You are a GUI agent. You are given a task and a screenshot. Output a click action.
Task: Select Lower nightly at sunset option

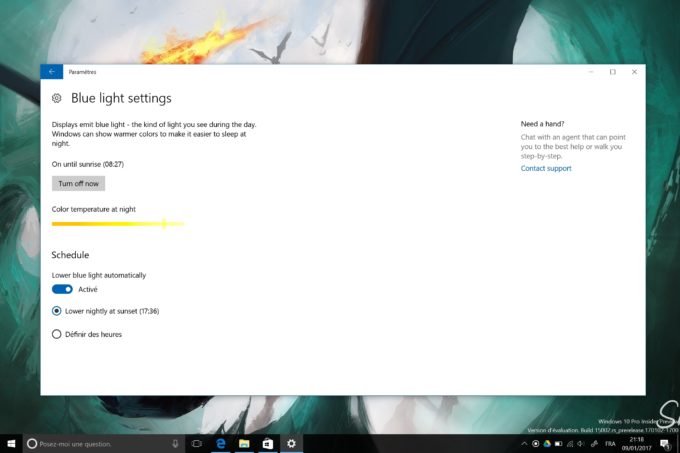(x=105, y=311)
